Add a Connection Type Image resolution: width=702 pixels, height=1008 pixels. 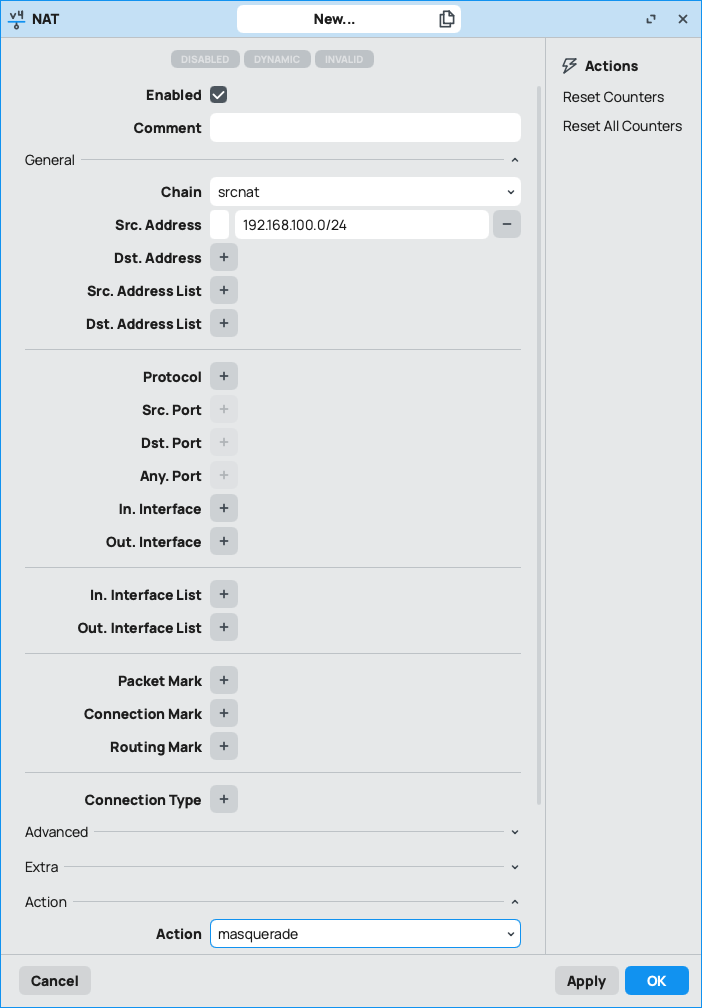tap(223, 799)
